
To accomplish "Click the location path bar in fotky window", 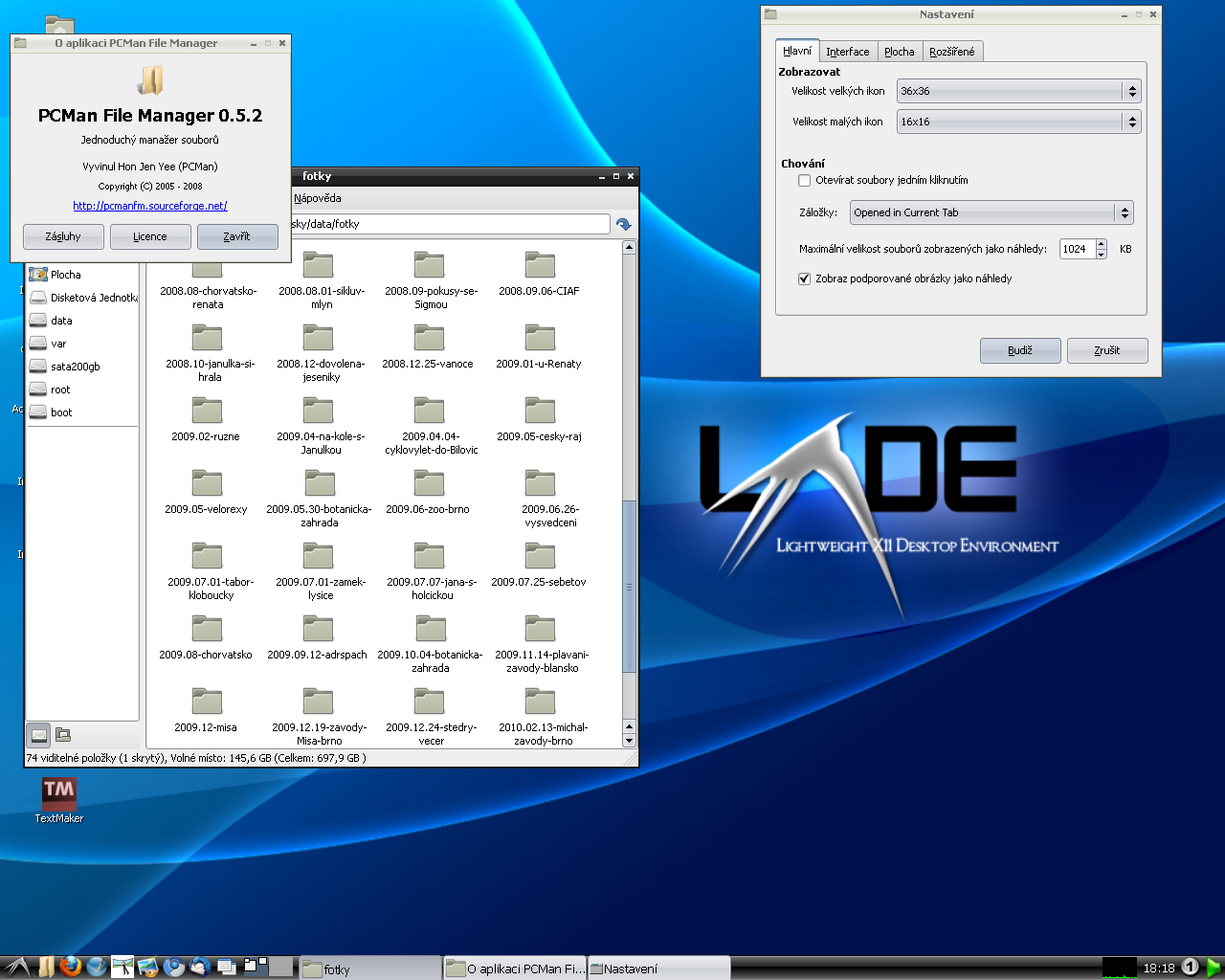I will click(x=450, y=224).
